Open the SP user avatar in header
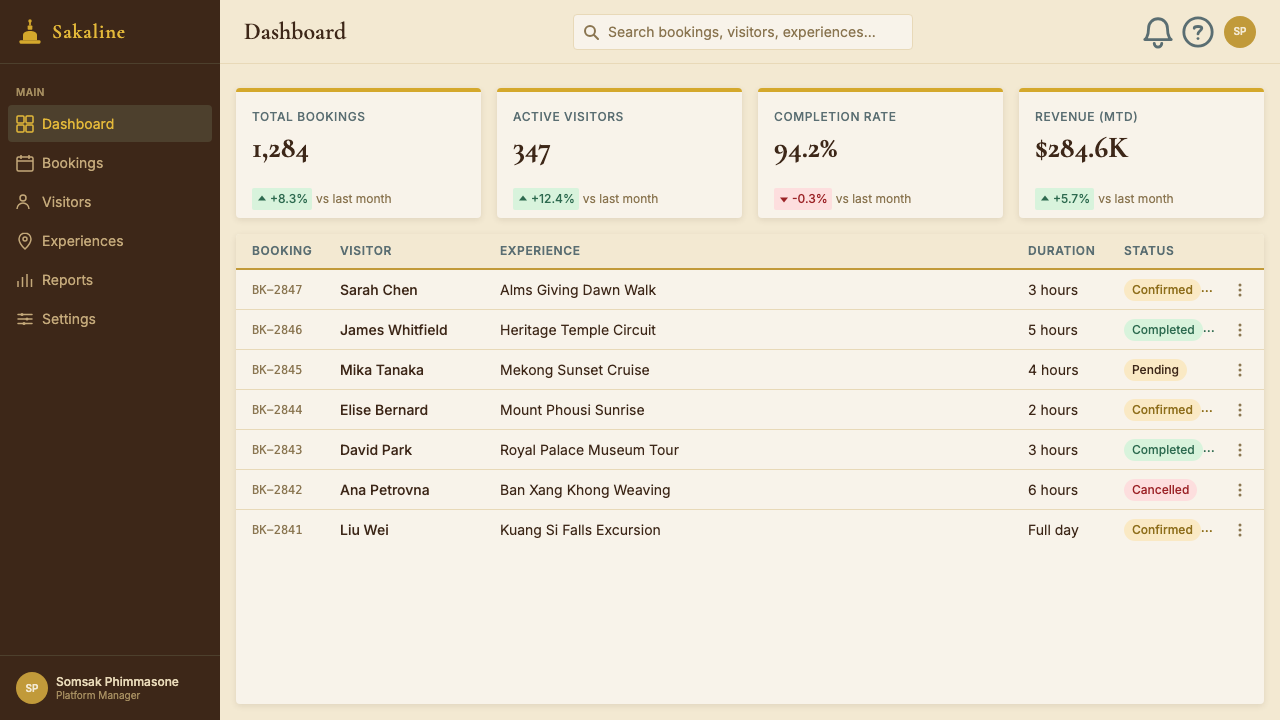 pyautogui.click(x=1240, y=32)
